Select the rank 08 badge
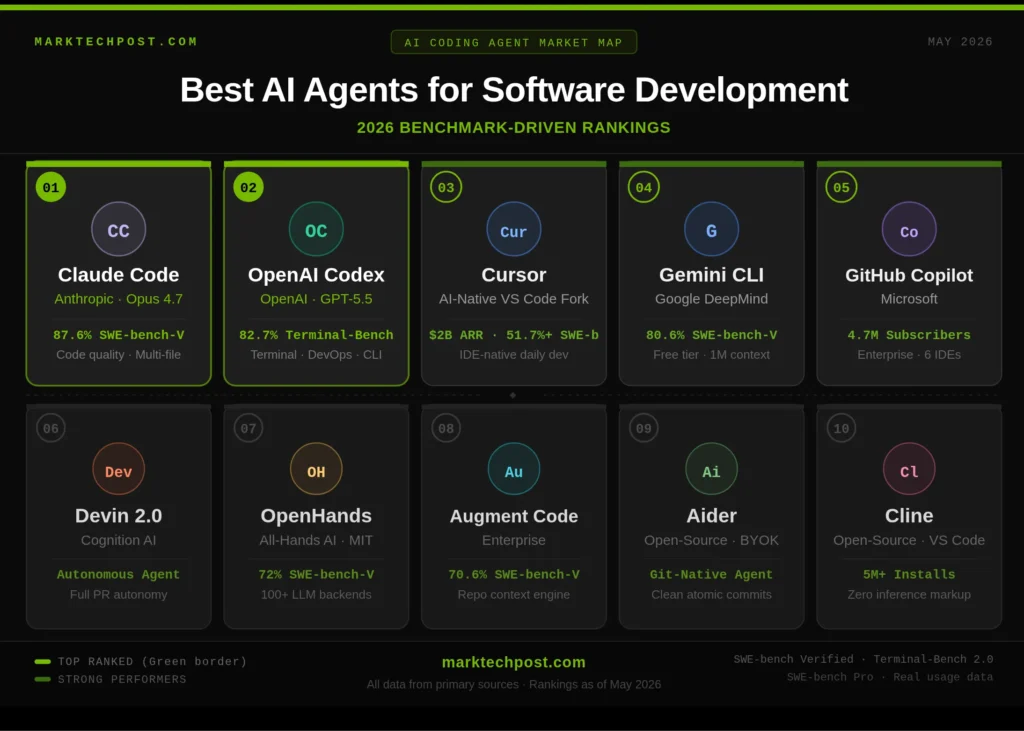1024x731 pixels. pos(446,429)
